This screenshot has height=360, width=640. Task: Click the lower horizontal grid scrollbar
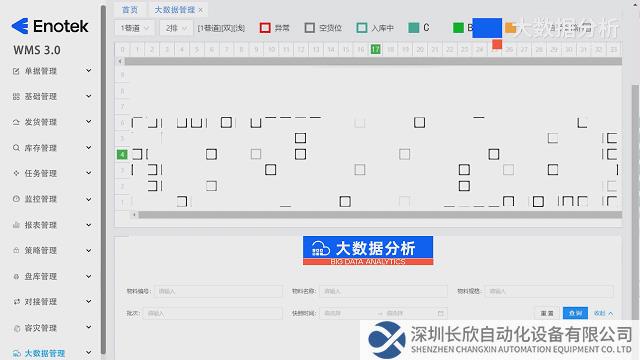click(380, 215)
